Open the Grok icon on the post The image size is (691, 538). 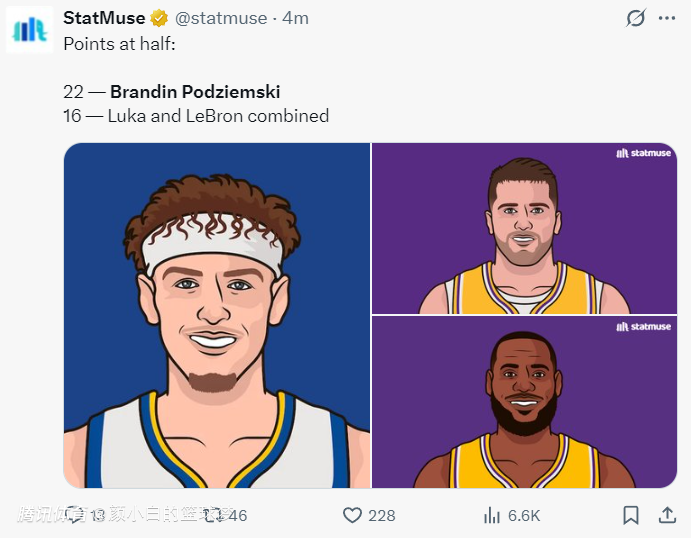(635, 18)
